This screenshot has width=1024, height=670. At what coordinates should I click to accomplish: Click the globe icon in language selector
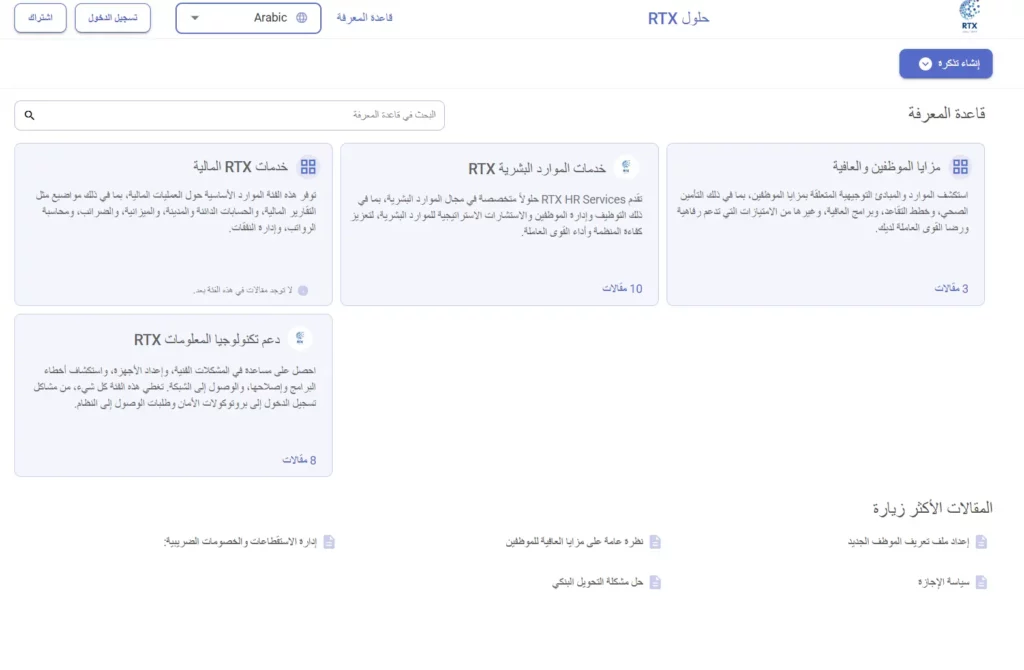coord(302,18)
